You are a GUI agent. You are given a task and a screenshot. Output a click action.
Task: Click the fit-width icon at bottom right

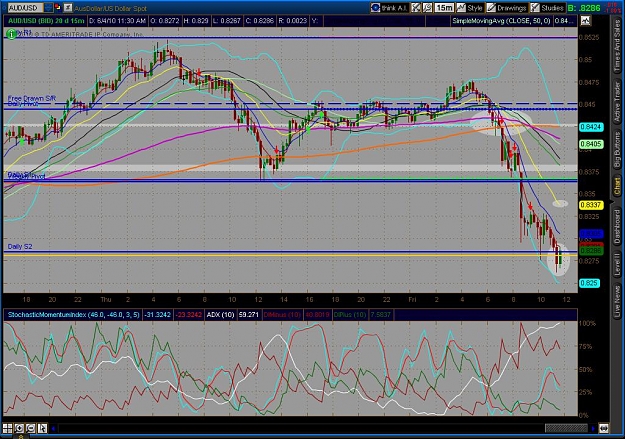(x=604, y=429)
